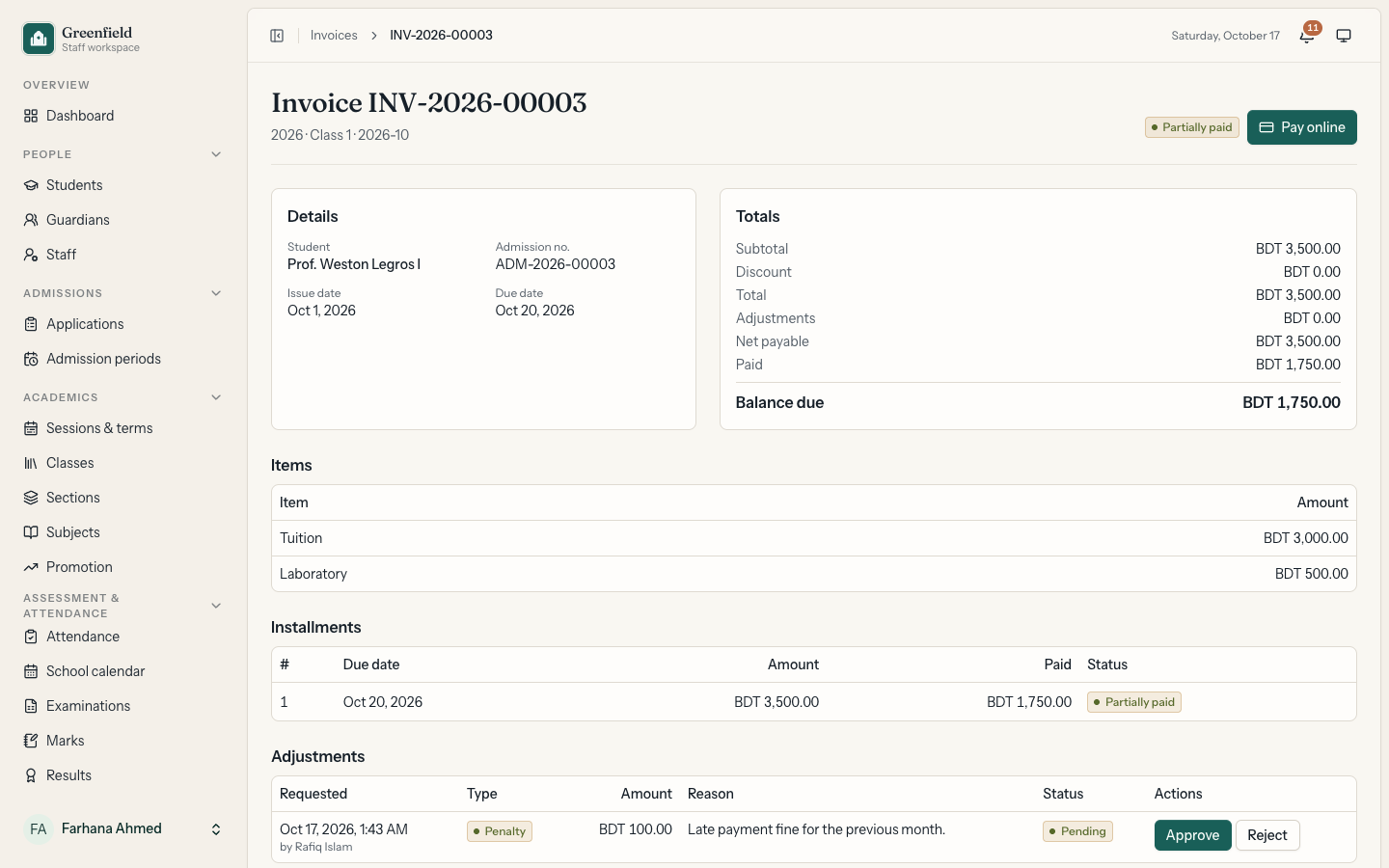Click the Laboratory item row

click(814, 574)
